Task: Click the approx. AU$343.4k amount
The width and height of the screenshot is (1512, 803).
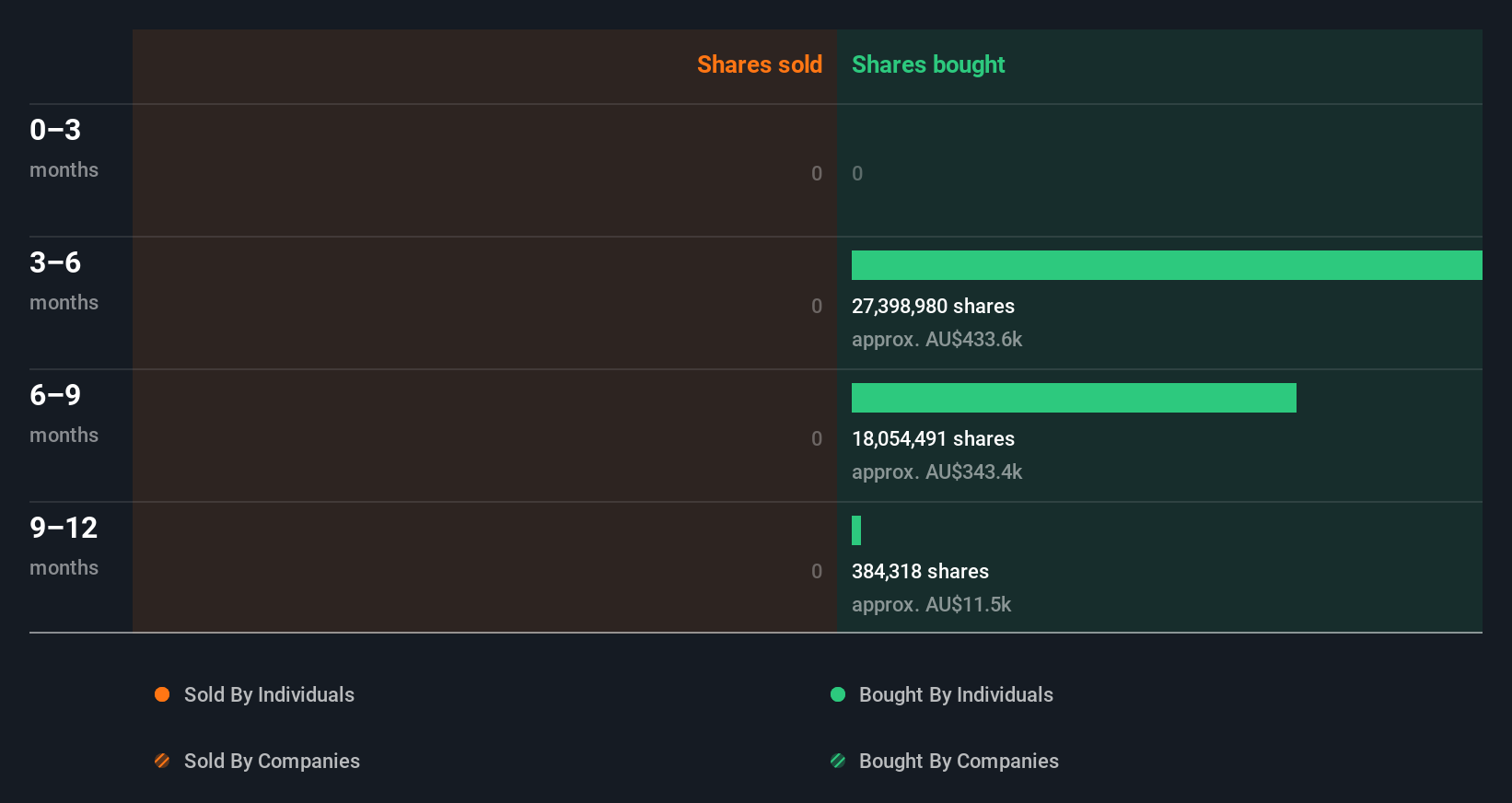Action: click(x=936, y=471)
